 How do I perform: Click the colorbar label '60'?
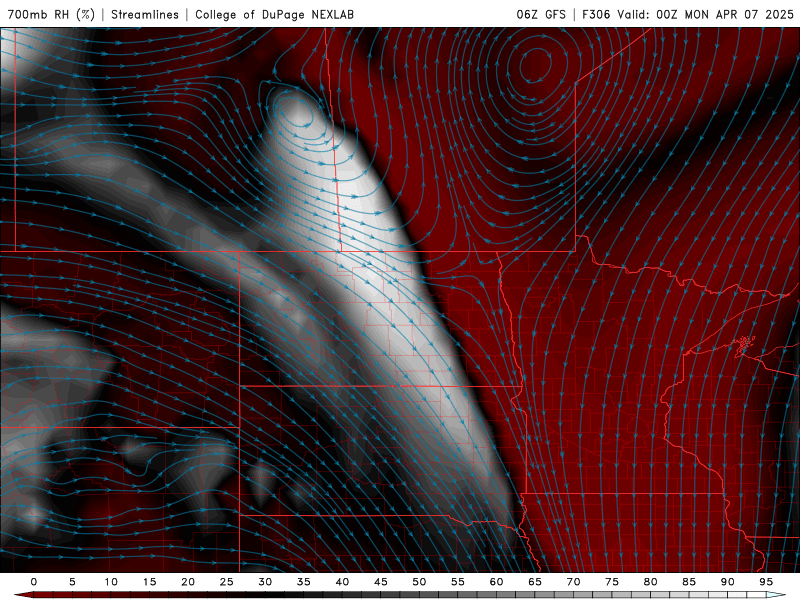(496, 582)
